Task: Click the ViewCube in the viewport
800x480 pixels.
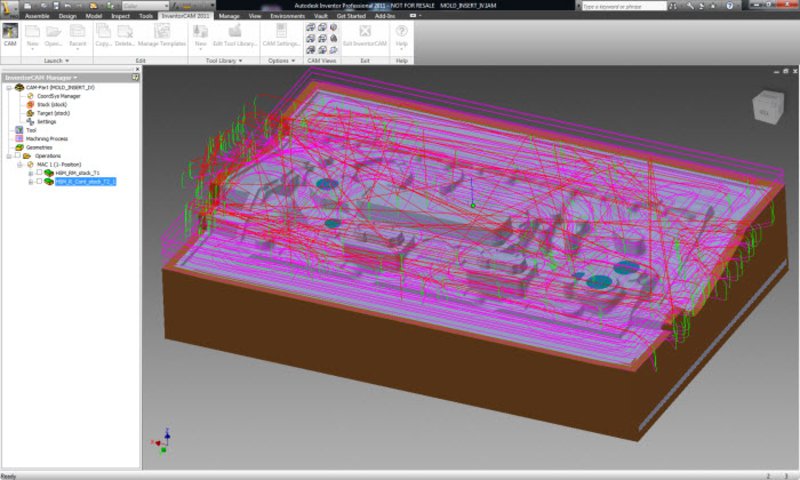Action: click(x=768, y=106)
